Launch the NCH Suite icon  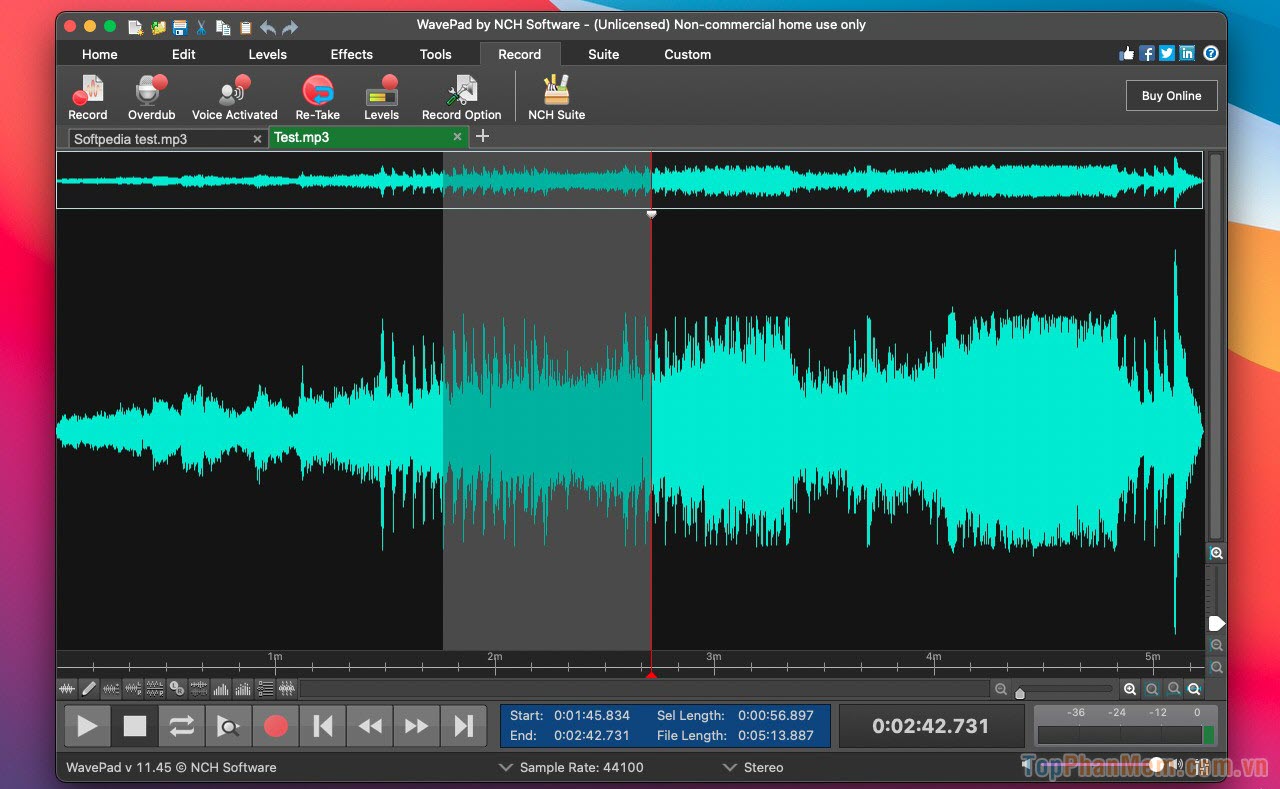(556, 98)
